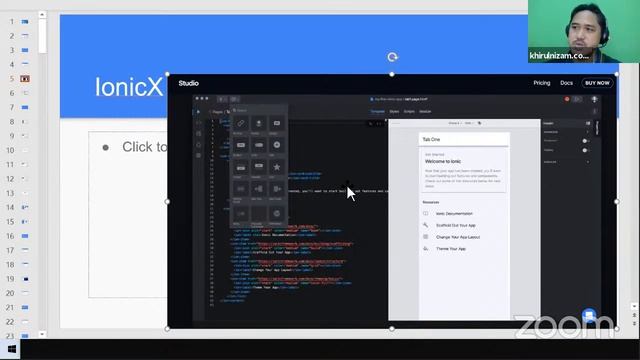Click the wrench icon beside Scaffold Out Your App

426,225
